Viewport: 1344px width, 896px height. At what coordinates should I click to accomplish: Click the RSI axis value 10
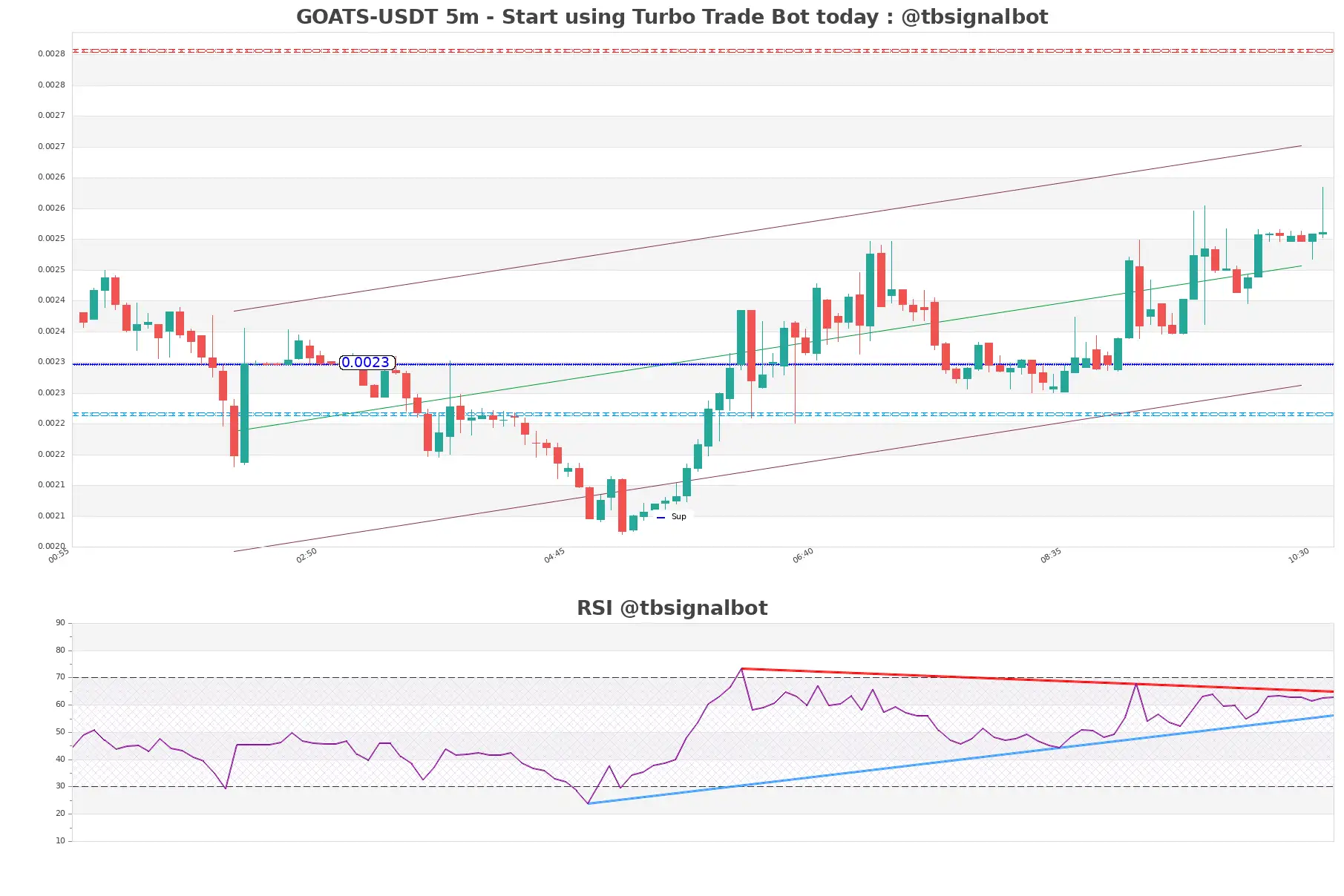click(x=60, y=840)
